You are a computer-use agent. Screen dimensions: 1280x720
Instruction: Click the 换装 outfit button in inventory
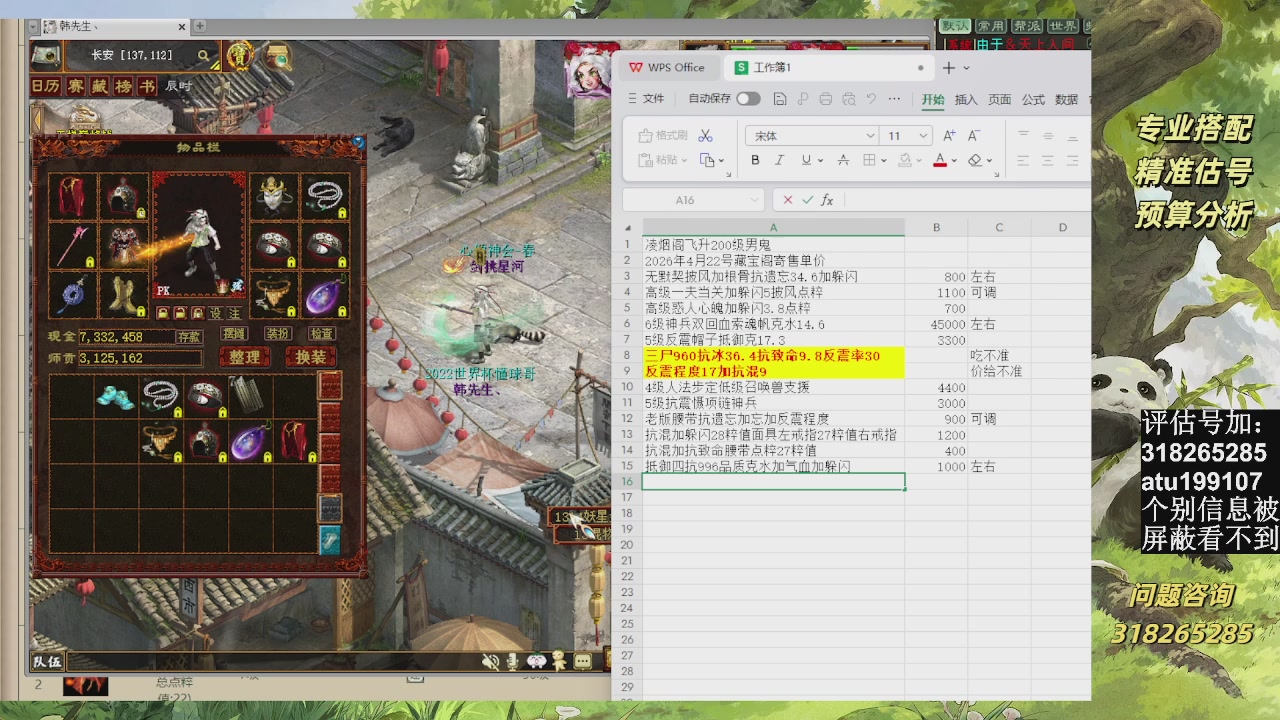point(310,357)
